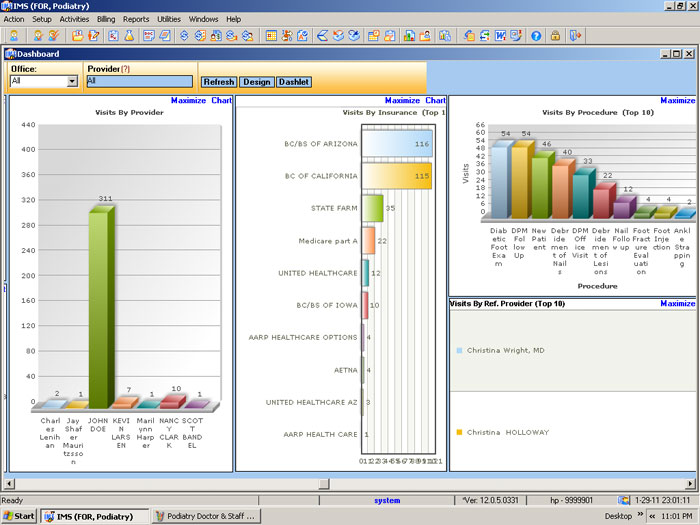Open the Setup menu
This screenshot has height=525, width=700.
[x=42, y=19]
